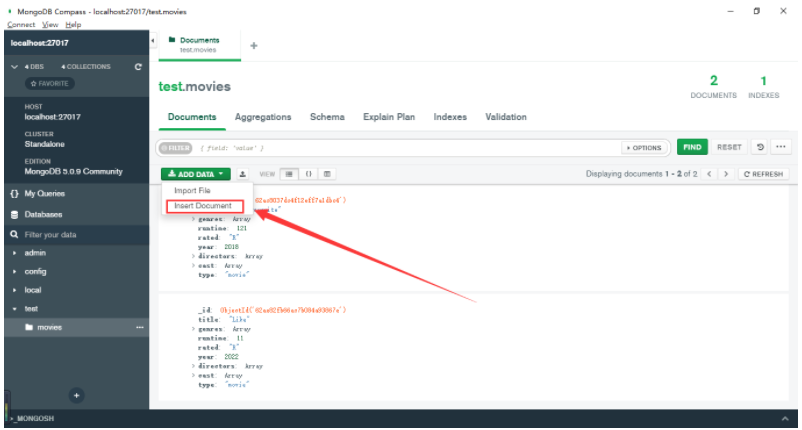
Task: Collapse the sidebar with the arrow toggle
Action: click(153, 40)
